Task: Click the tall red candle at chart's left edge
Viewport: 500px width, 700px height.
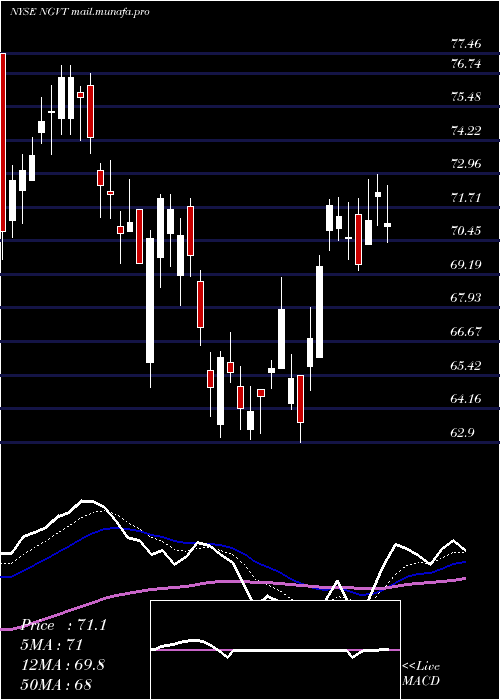Action: 3,142
